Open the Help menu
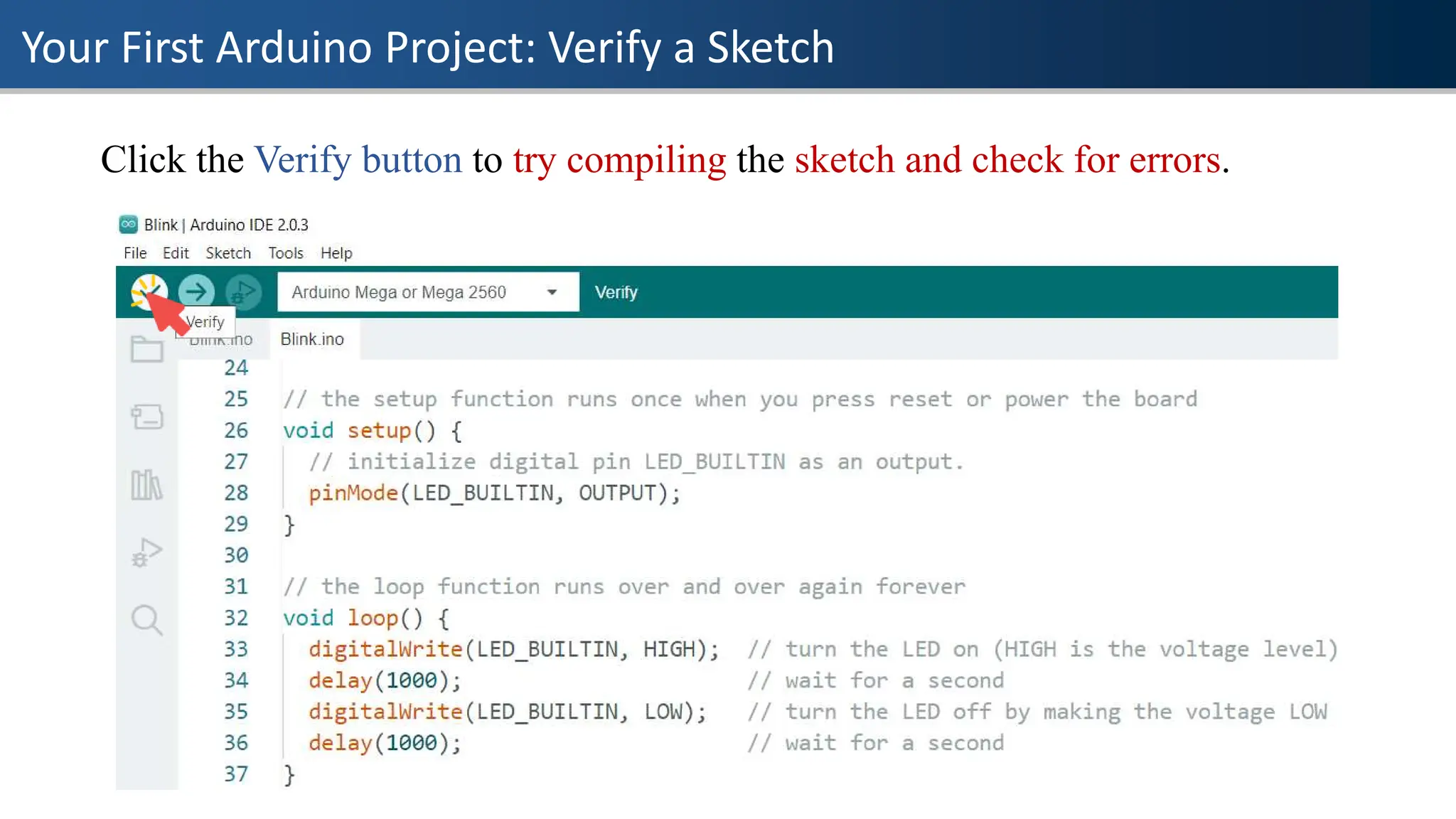 (x=336, y=253)
